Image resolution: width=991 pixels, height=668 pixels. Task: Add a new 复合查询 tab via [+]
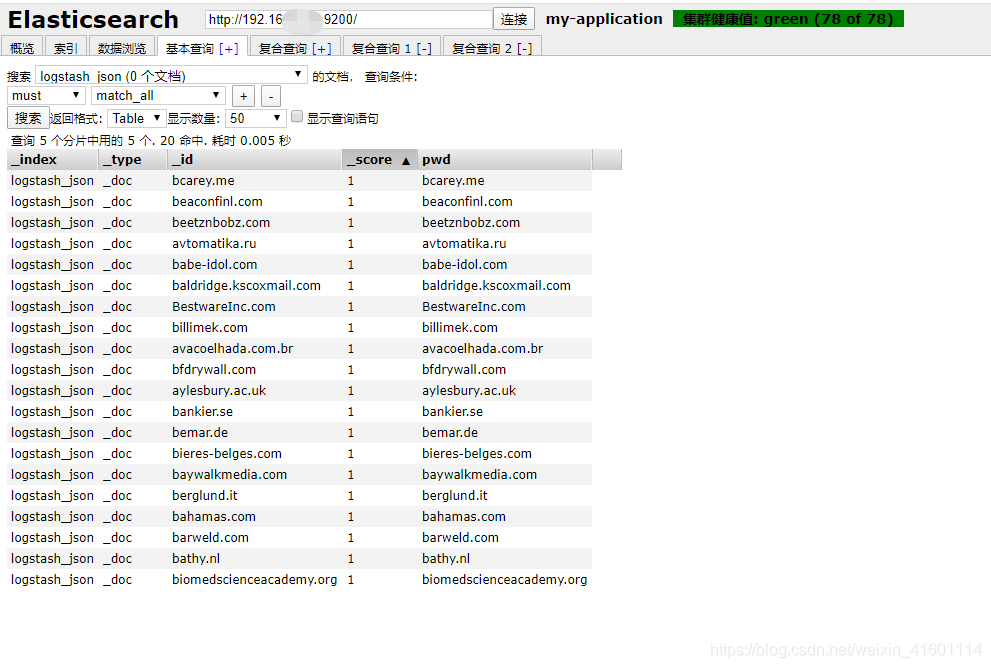322,49
